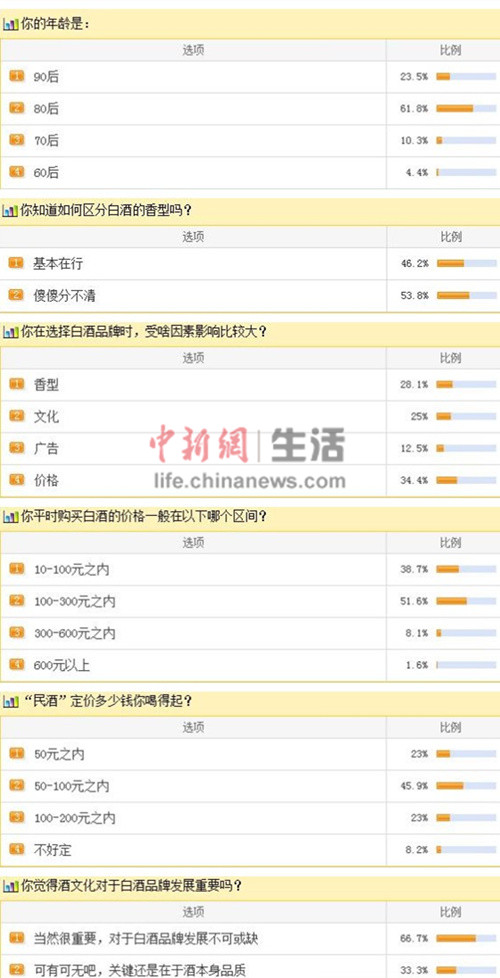This screenshot has height=978, width=500.
Task: Click 比例 column header in price range table
Action: (x=451, y=543)
